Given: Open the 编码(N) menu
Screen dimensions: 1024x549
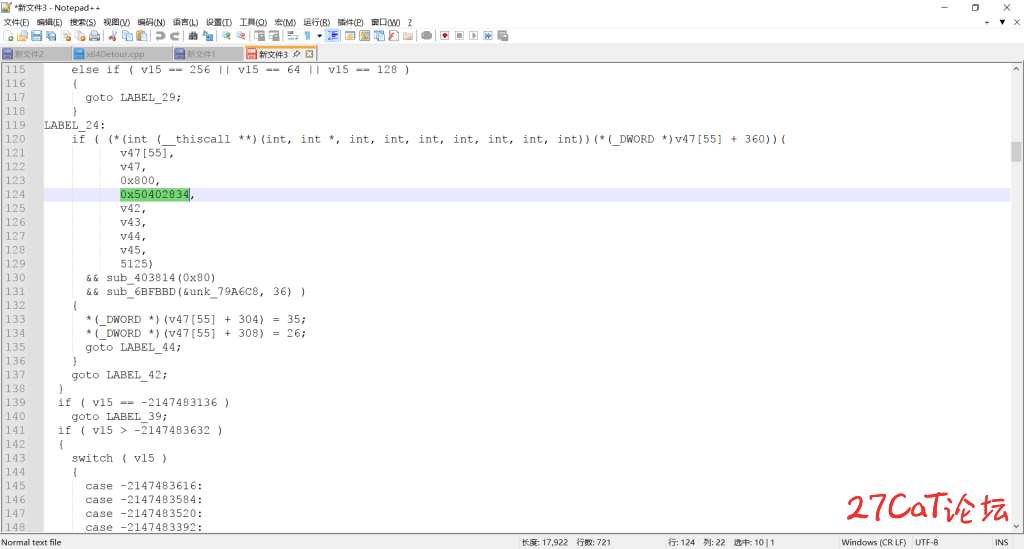Looking at the screenshot, I should (x=151, y=22).
